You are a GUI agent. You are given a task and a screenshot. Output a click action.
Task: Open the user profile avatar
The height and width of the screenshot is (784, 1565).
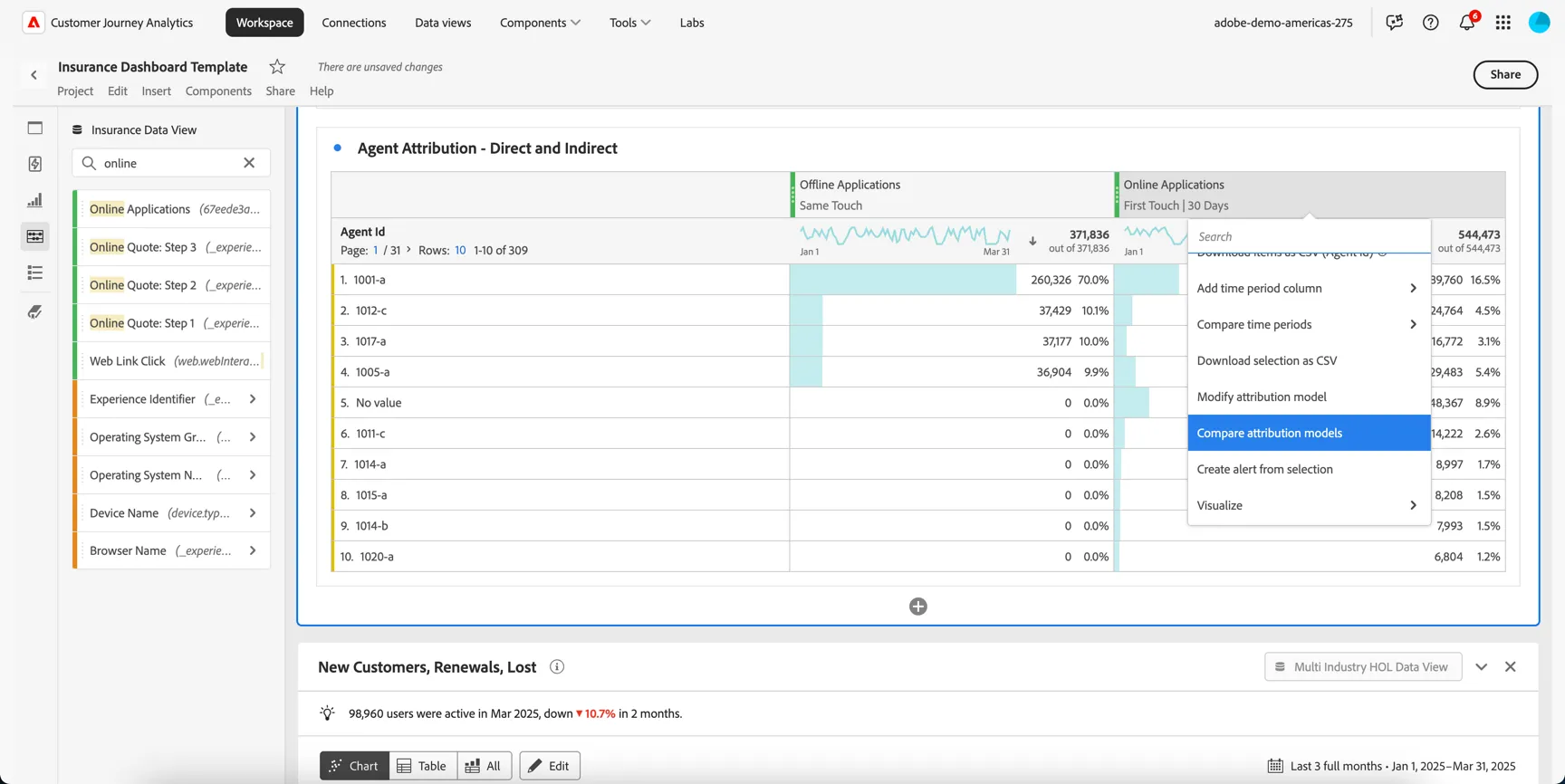pos(1540,23)
